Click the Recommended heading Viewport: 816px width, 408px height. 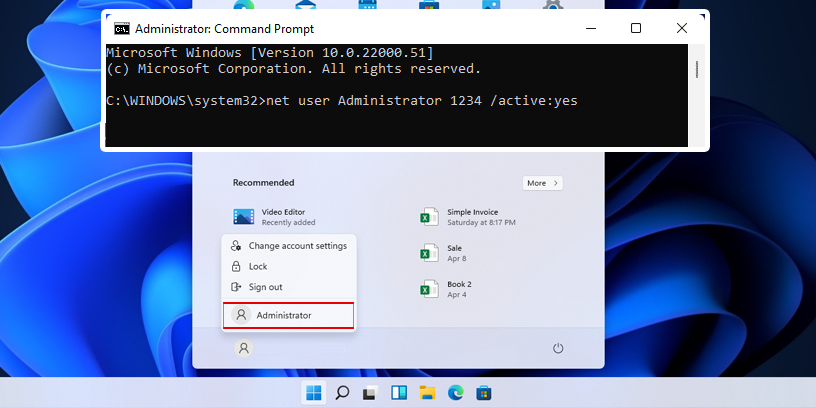[263, 183]
